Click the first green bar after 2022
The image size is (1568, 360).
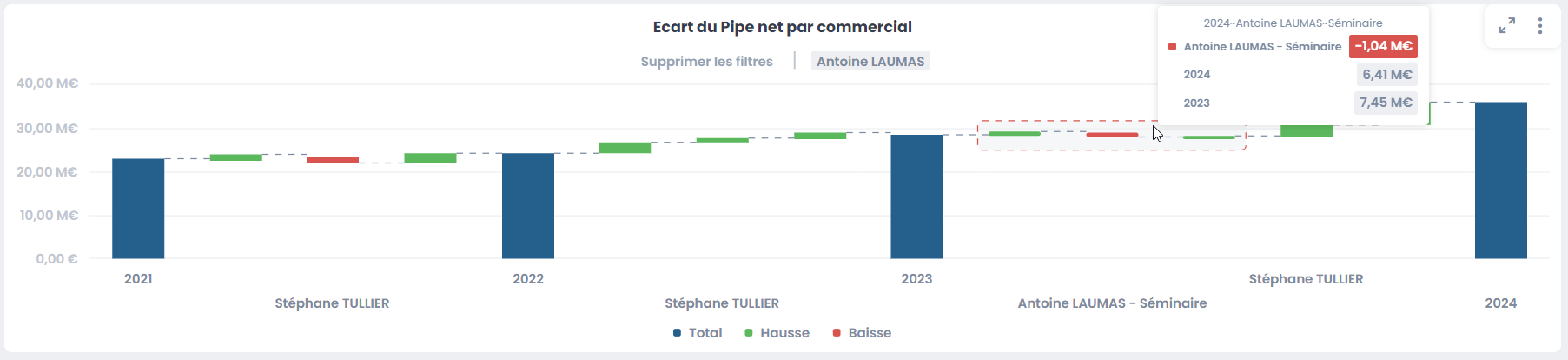(x=625, y=148)
